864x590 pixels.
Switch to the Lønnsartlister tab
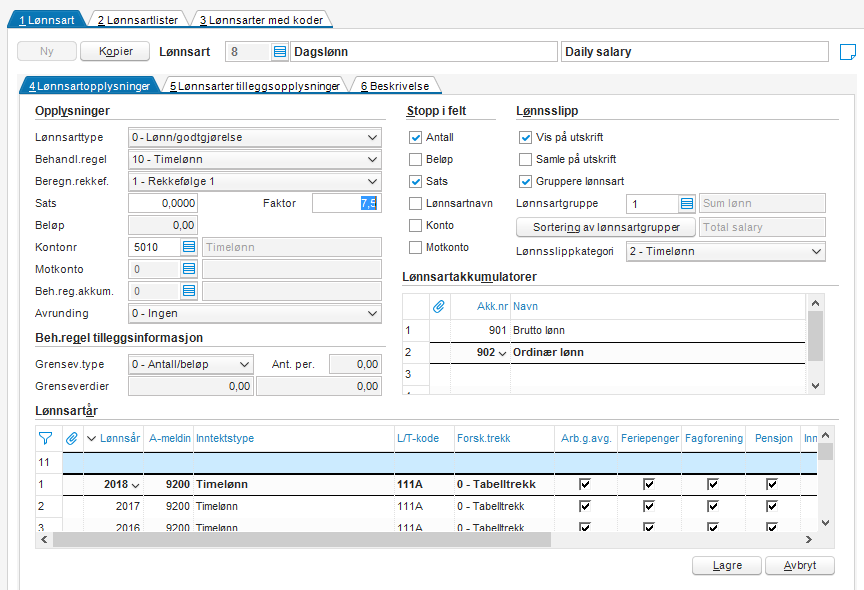tap(140, 20)
